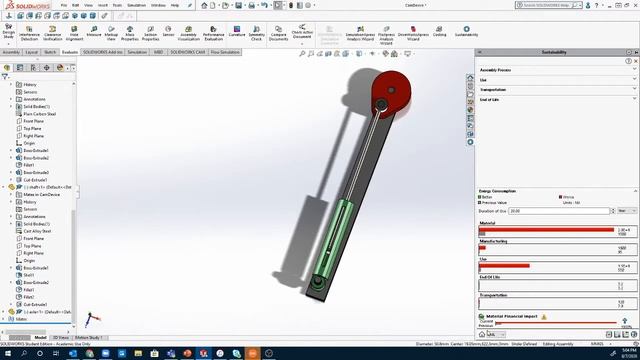Image resolution: width=640 pixels, height=360 pixels.
Task: Open FloXpress Analysis Wizard
Action: click(386, 35)
